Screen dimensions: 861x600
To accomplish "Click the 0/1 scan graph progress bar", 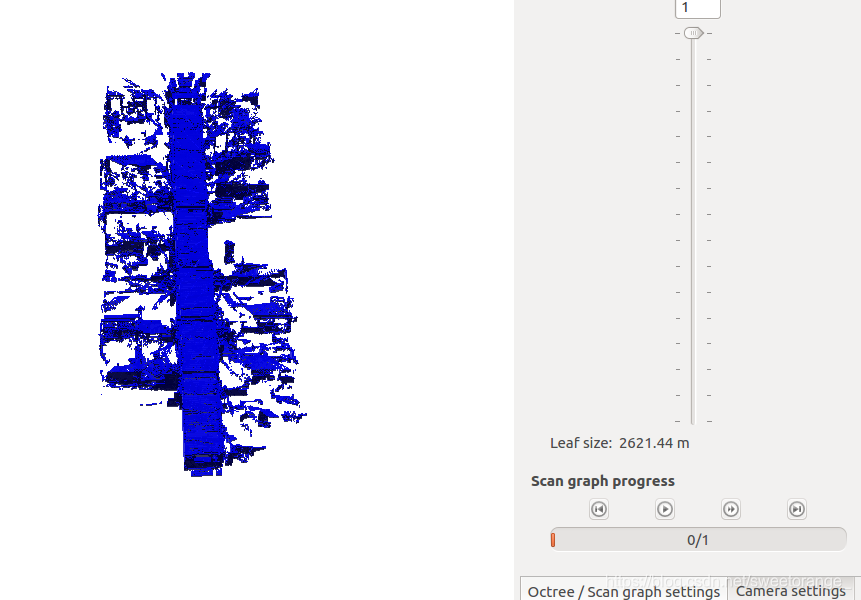I will pyautogui.click(x=698, y=540).
